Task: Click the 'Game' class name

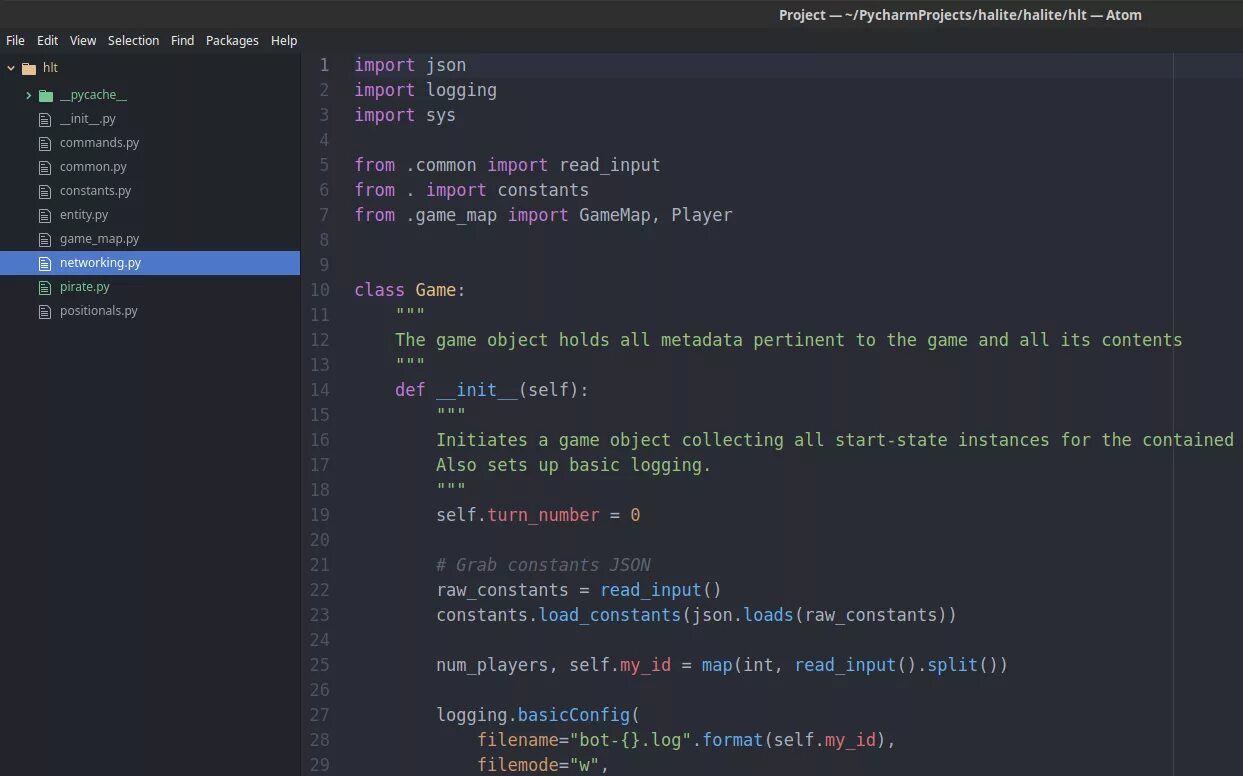Action: pos(436,290)
